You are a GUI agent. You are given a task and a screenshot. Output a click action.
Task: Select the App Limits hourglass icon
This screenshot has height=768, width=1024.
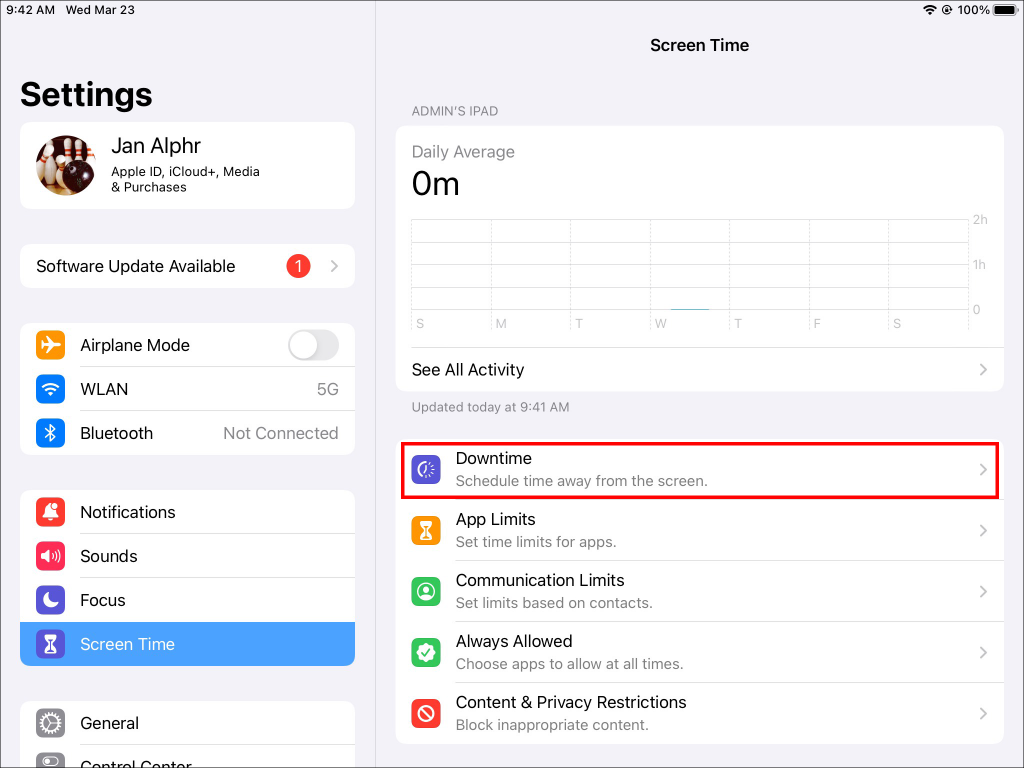(x=426, y=530)
